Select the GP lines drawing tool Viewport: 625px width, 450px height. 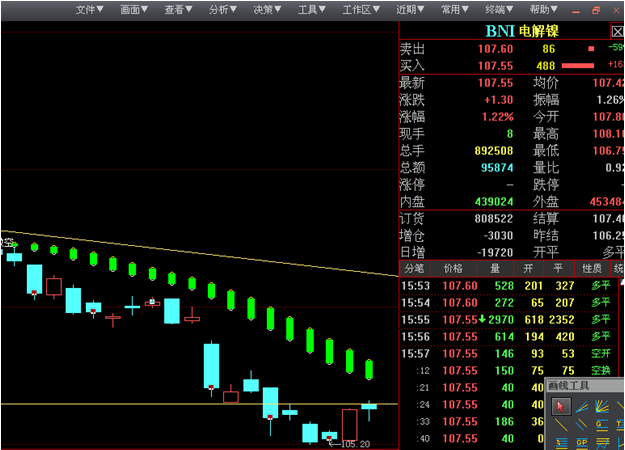coord(582,444)
